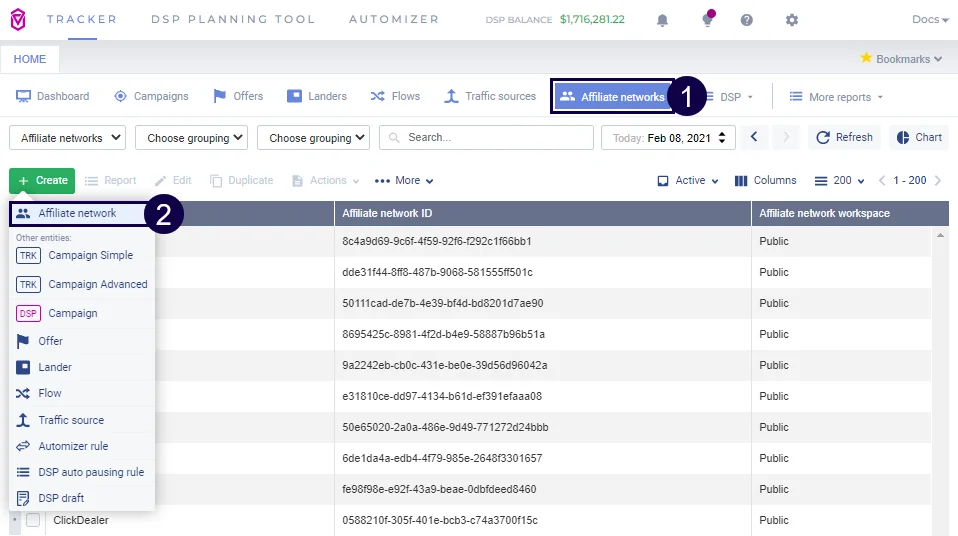
Task: Choose Automizer rule from create menu
Action: pyautogui.click(x=73, y=446)
